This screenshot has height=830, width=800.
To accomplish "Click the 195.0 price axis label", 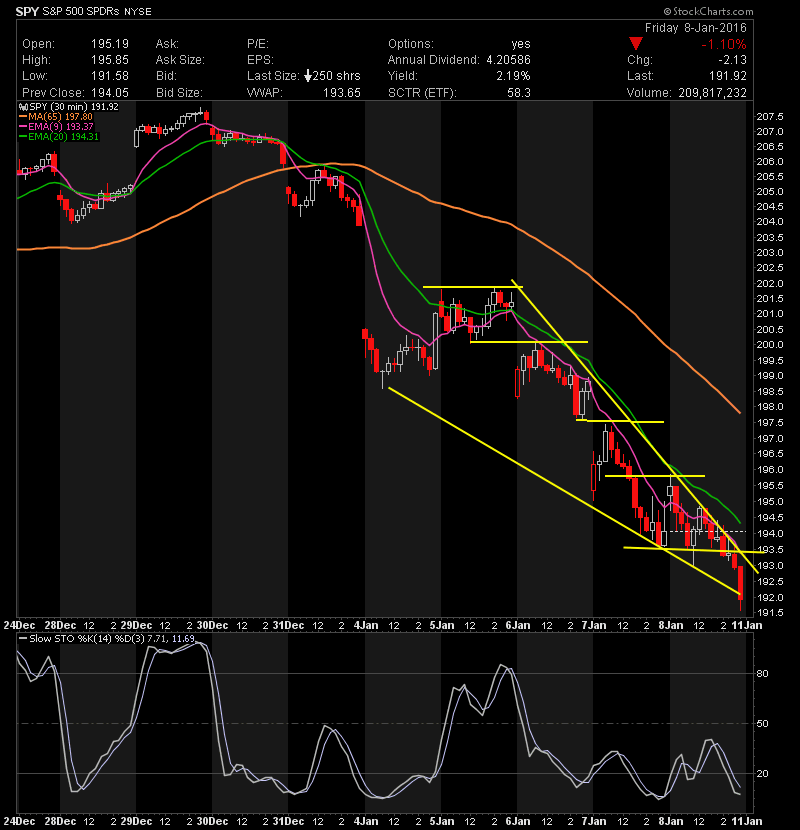I will coord(770,501).
